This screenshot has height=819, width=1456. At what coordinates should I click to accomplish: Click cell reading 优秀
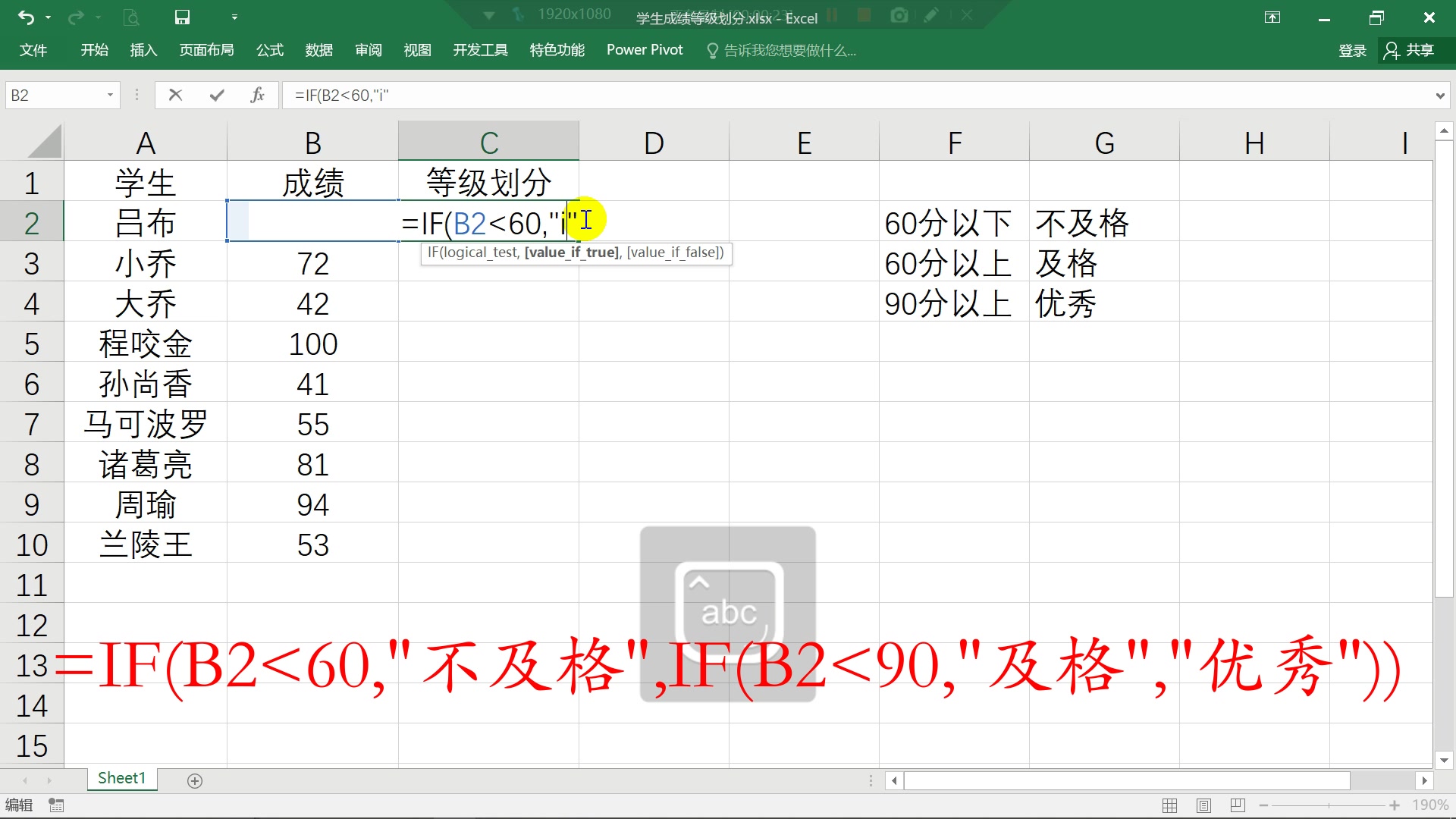pyautogui.click(x=1103, y=304)
